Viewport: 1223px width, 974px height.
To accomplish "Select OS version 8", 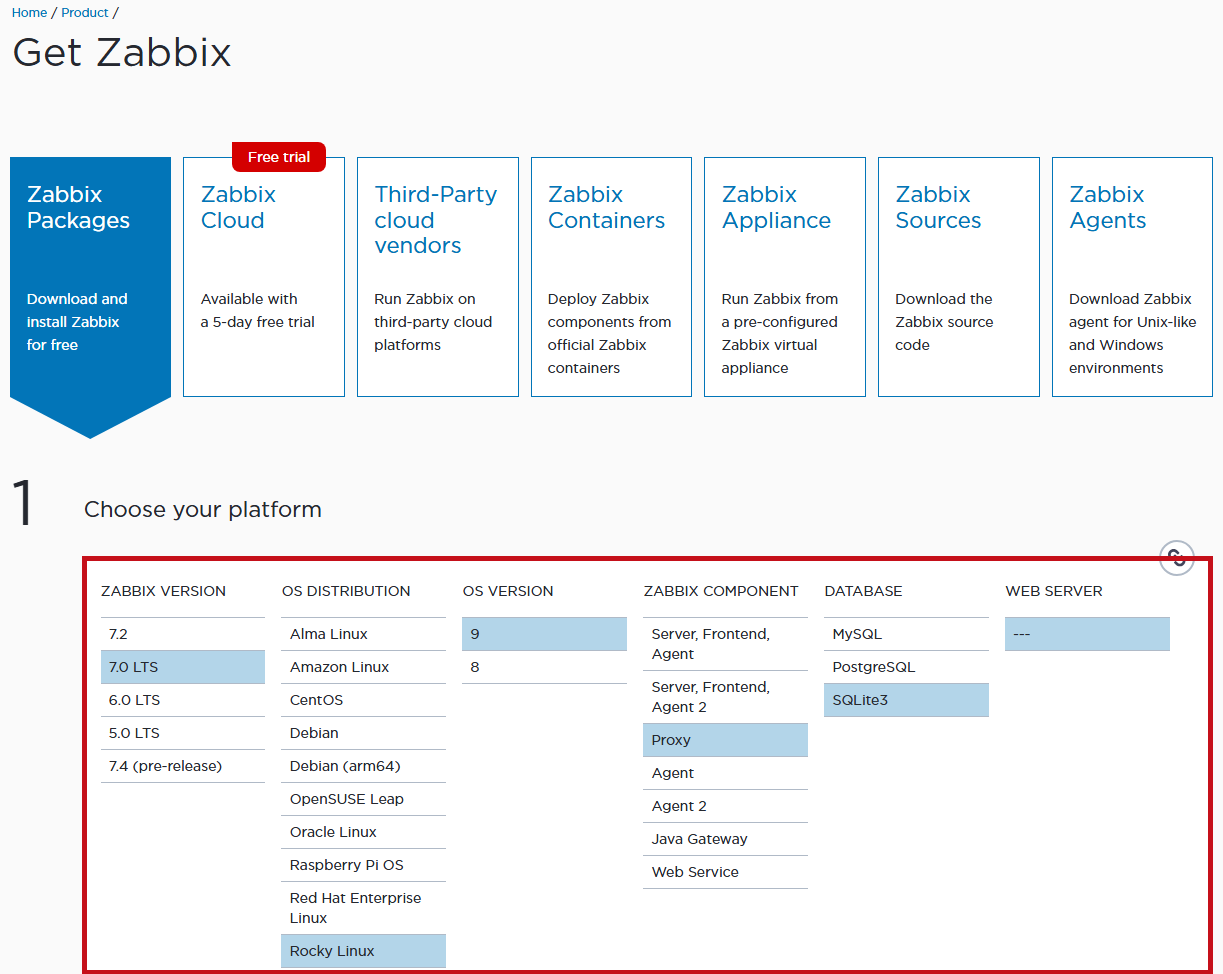I will tap(545, 667).
